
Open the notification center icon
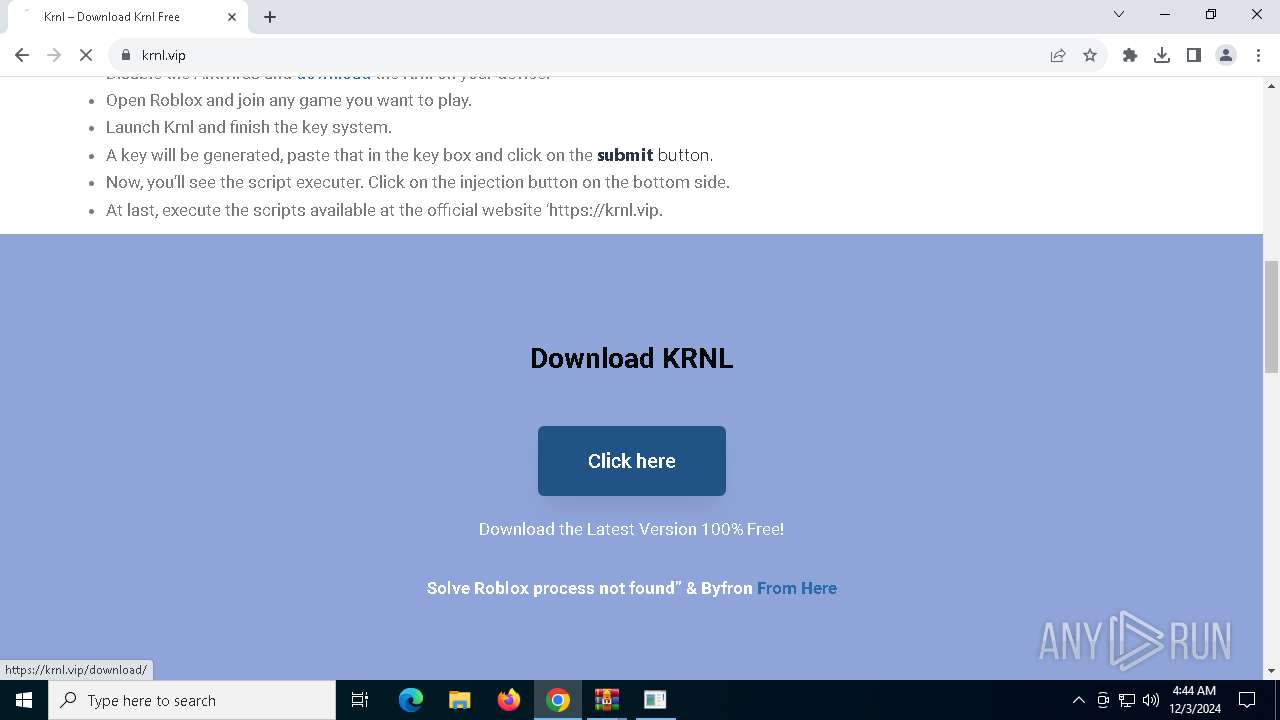coord(1247,700)
